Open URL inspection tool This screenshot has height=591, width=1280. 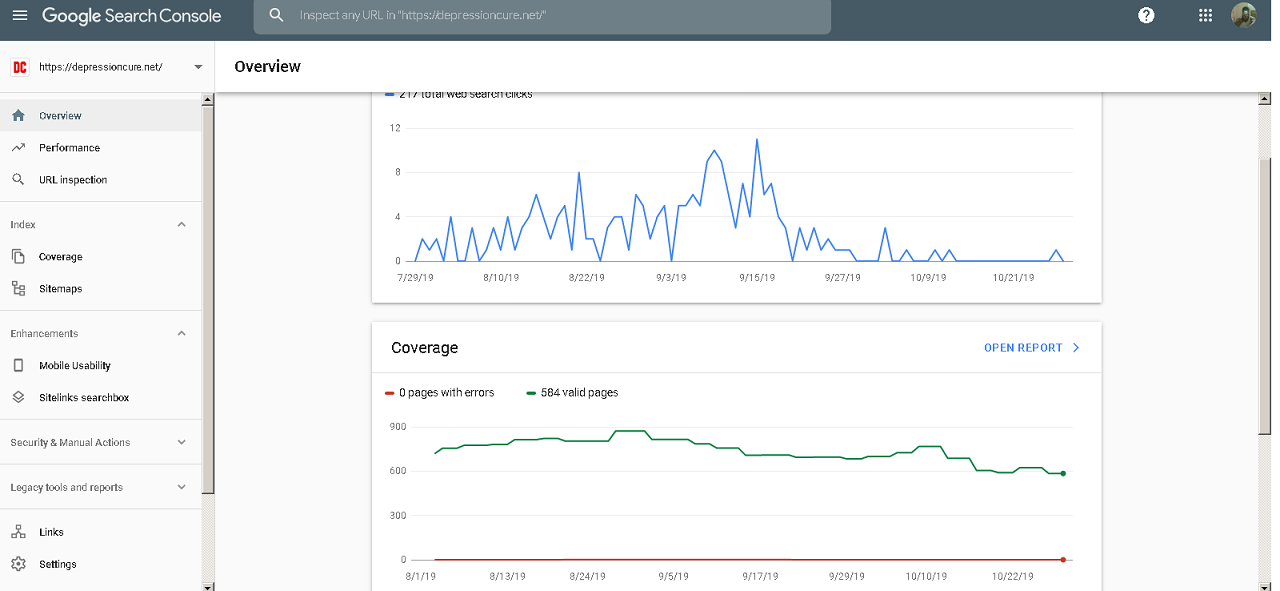(x=100, y=180)
